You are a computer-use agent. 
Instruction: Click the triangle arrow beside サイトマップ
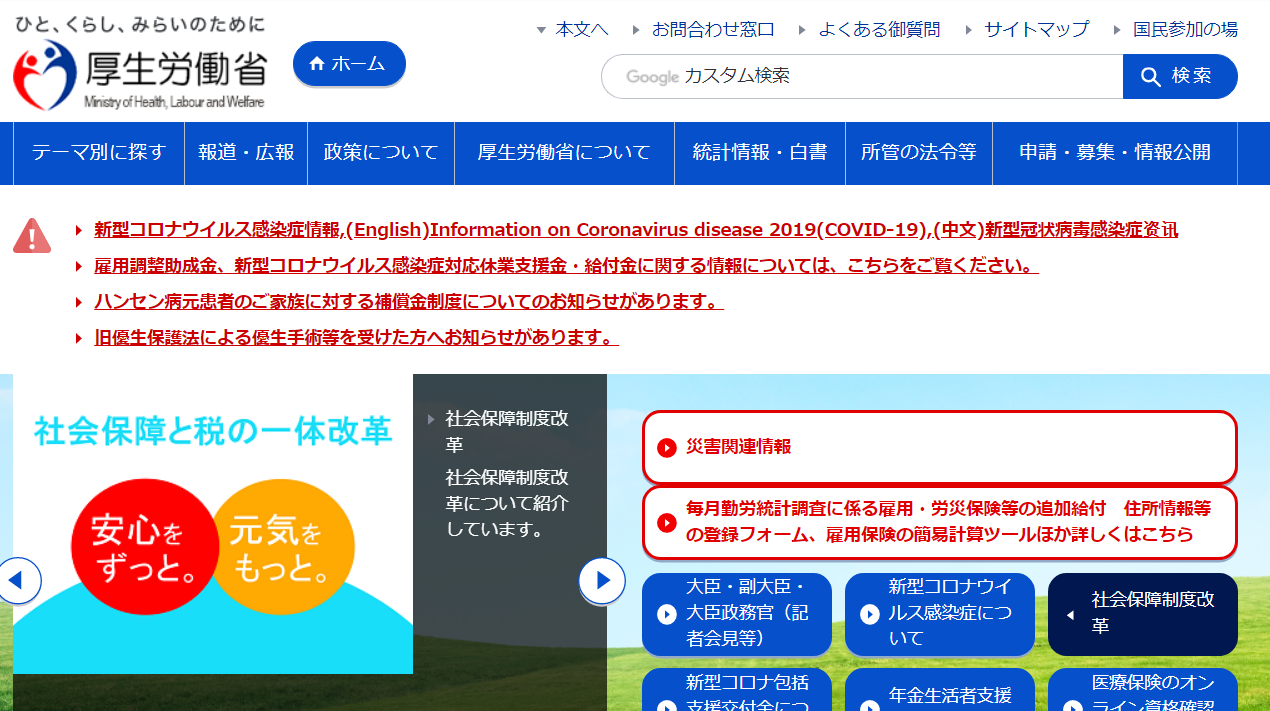(x=969, y=30)
